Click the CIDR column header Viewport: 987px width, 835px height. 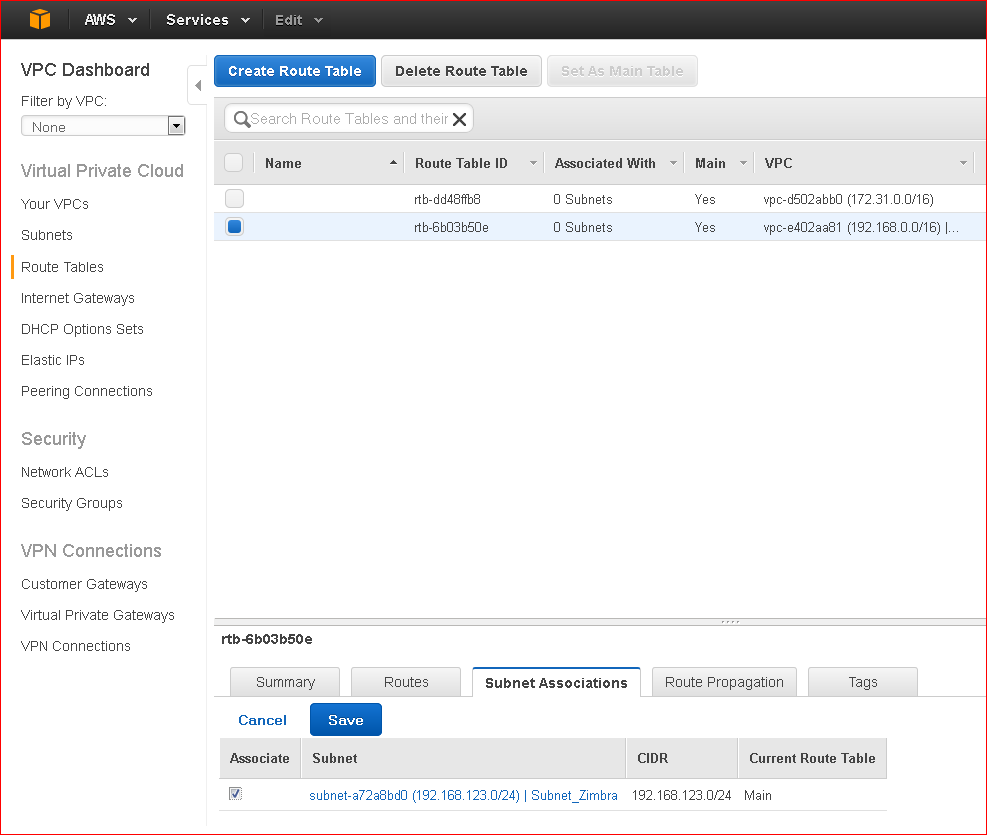[682, 758]
